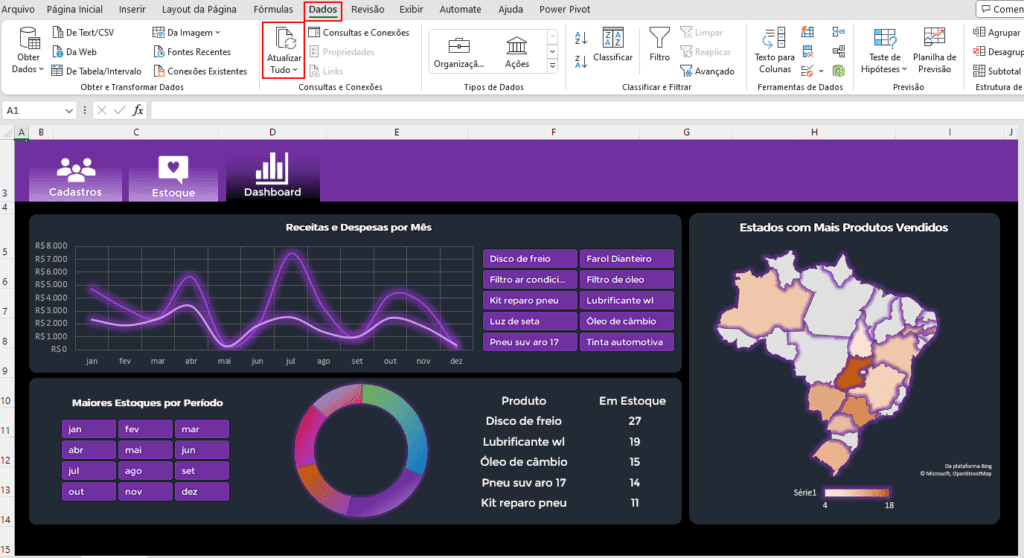Screen dimensions: 1024x558
Task: Open the Fórmulas ribbon tab
Action: [273, 9]
